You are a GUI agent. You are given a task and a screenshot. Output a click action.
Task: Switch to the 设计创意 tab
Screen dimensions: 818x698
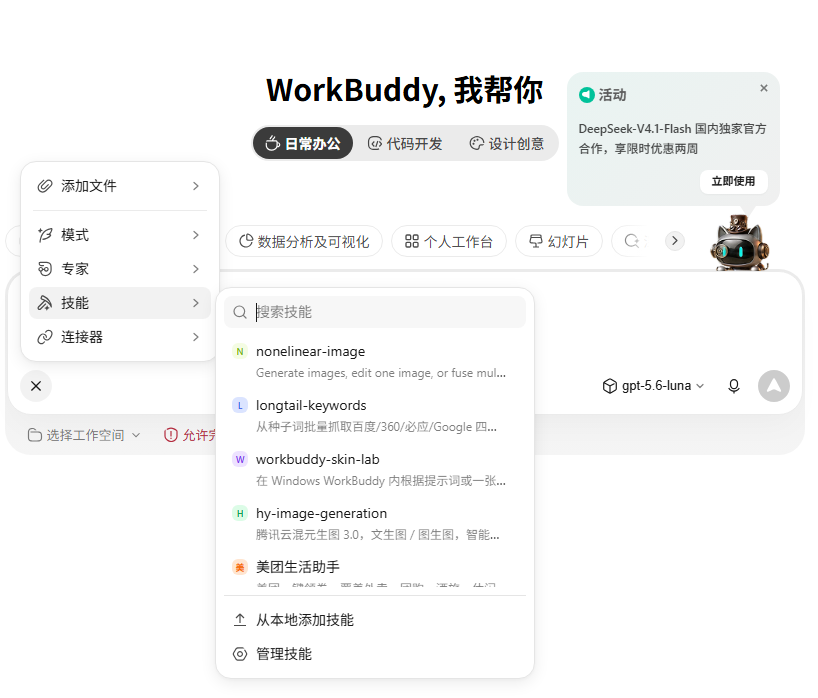coord(507,143)
